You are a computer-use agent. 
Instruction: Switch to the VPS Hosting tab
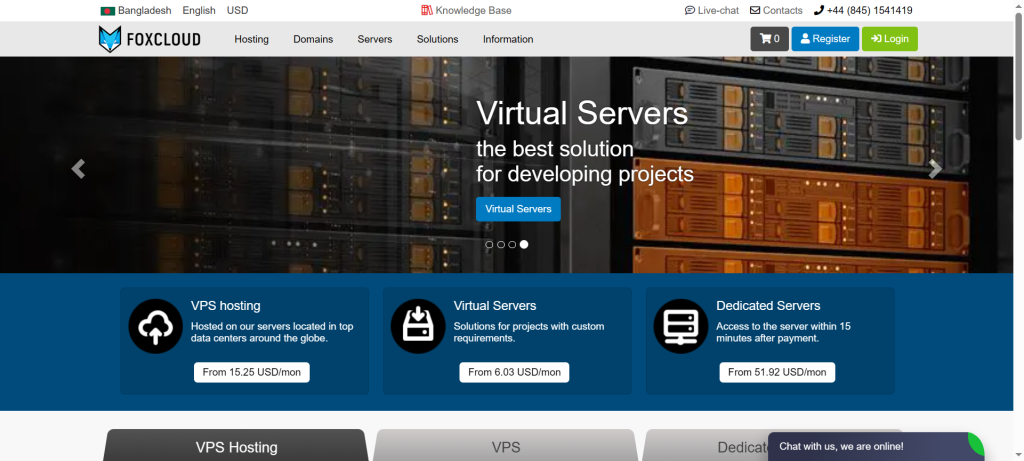pyautogui.click(x=236, y=447)
